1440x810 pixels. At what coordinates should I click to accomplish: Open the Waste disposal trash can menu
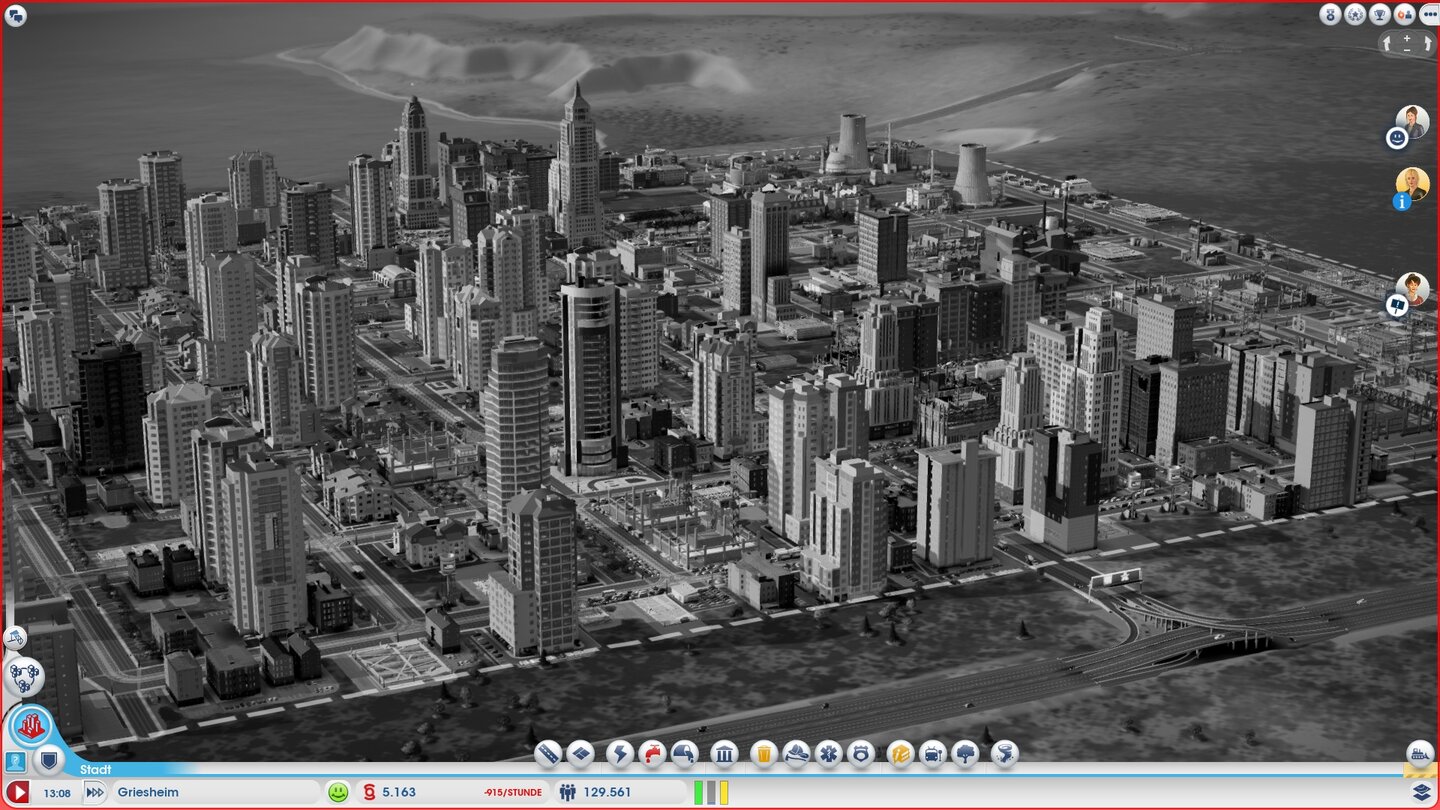[x=764, y=753]
